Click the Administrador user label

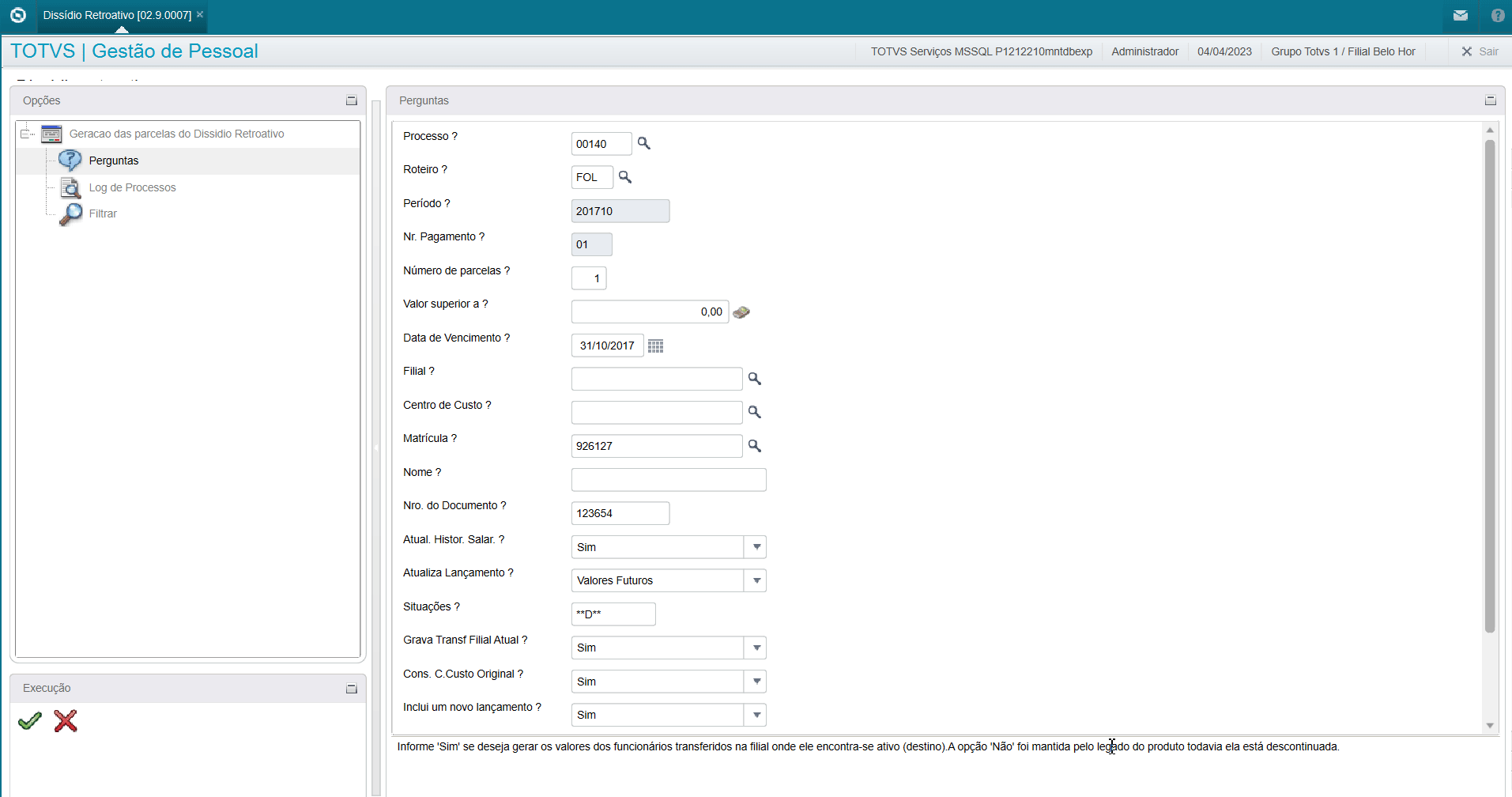tap(1144, 51)
